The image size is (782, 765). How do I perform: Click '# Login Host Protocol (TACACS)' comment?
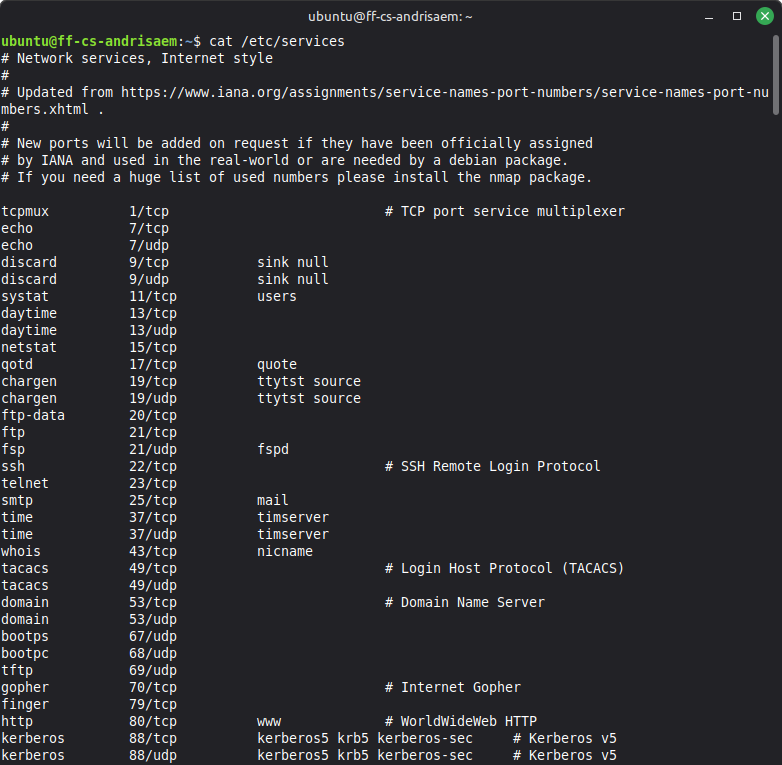click(x=505, y=569)
